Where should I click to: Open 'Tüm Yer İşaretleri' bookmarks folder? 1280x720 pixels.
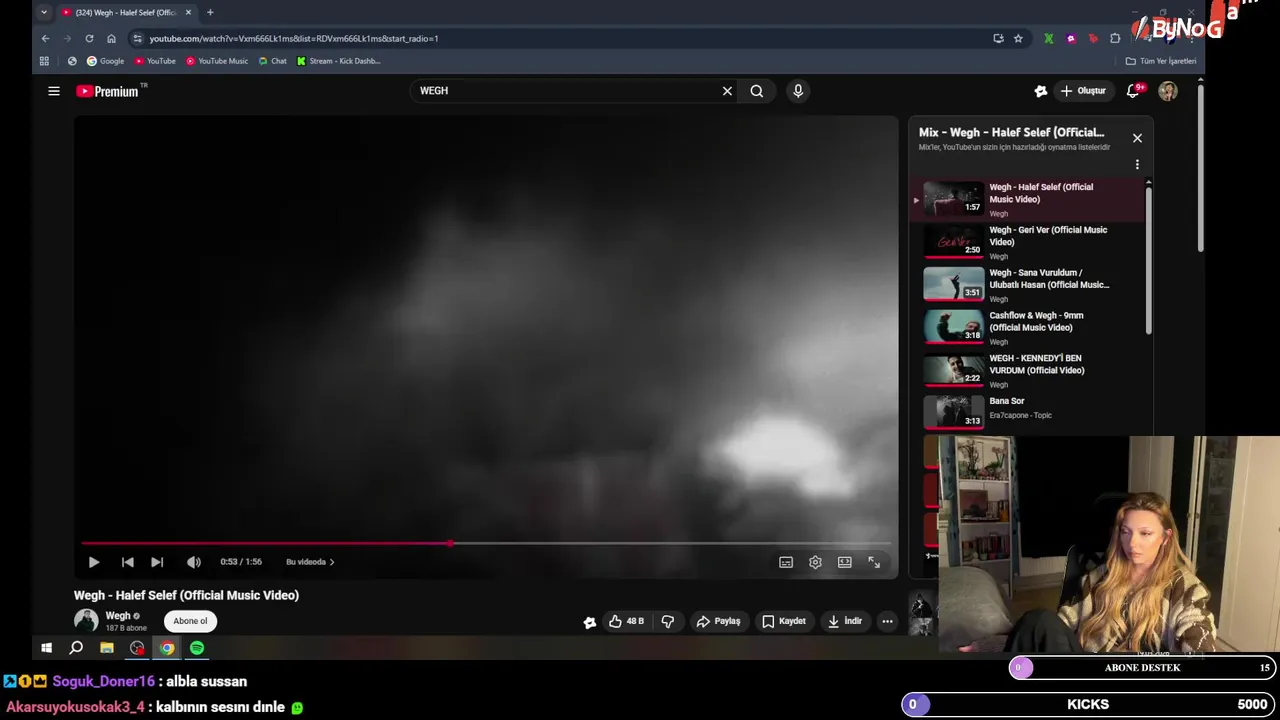point(1161,61)
